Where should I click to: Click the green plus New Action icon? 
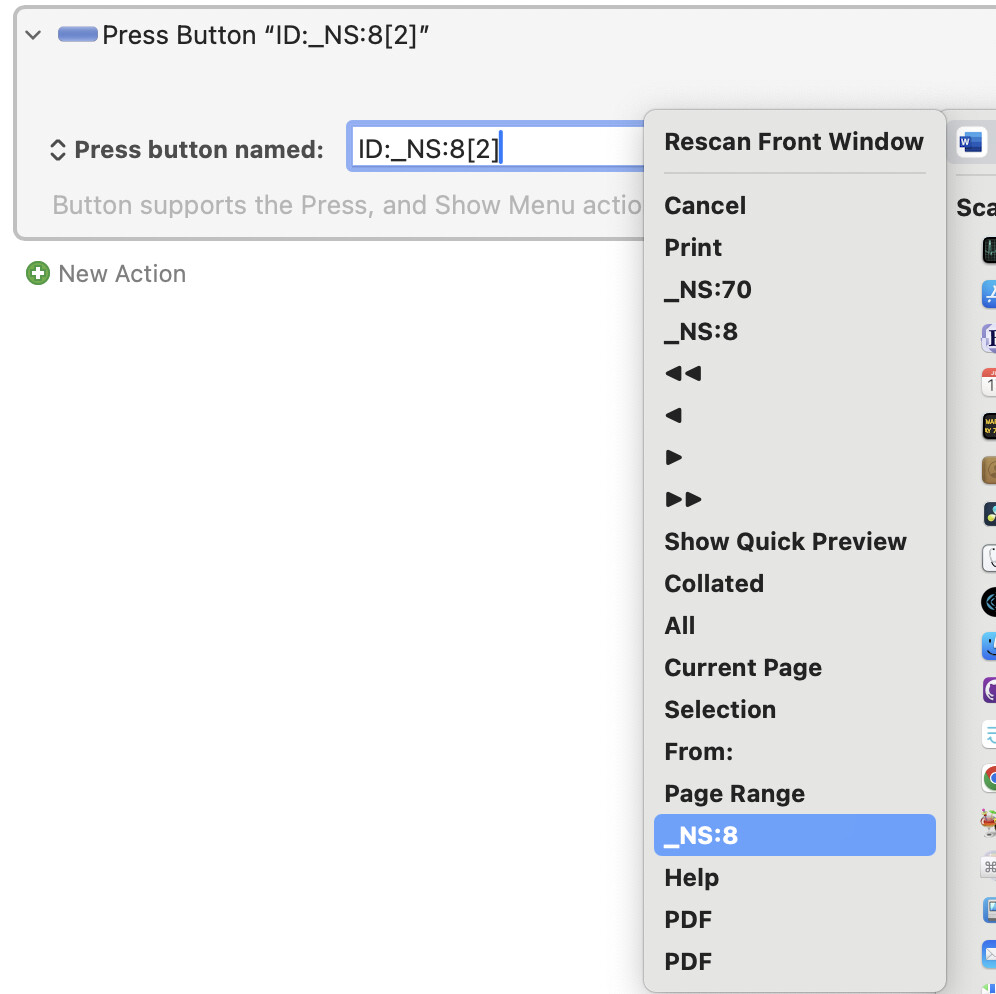tap(38, 274)
